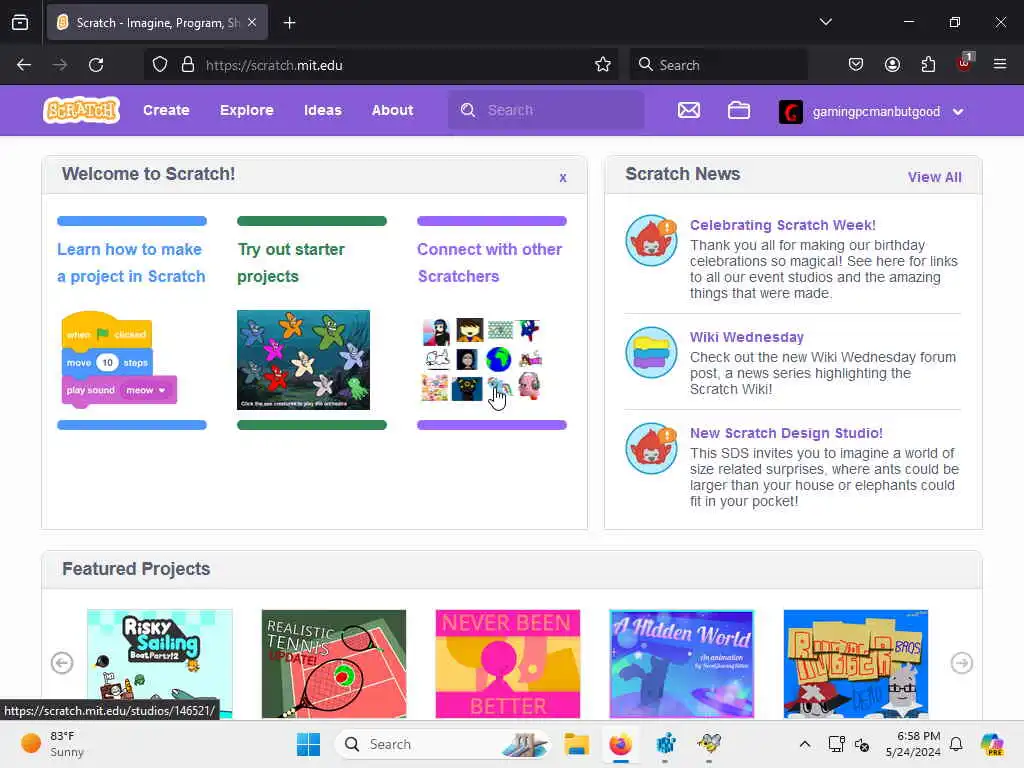Viewport: 1024px width, 768px height.
Task: Open the weather widget showing 83°F Sunny
Action: click(52, 744)
